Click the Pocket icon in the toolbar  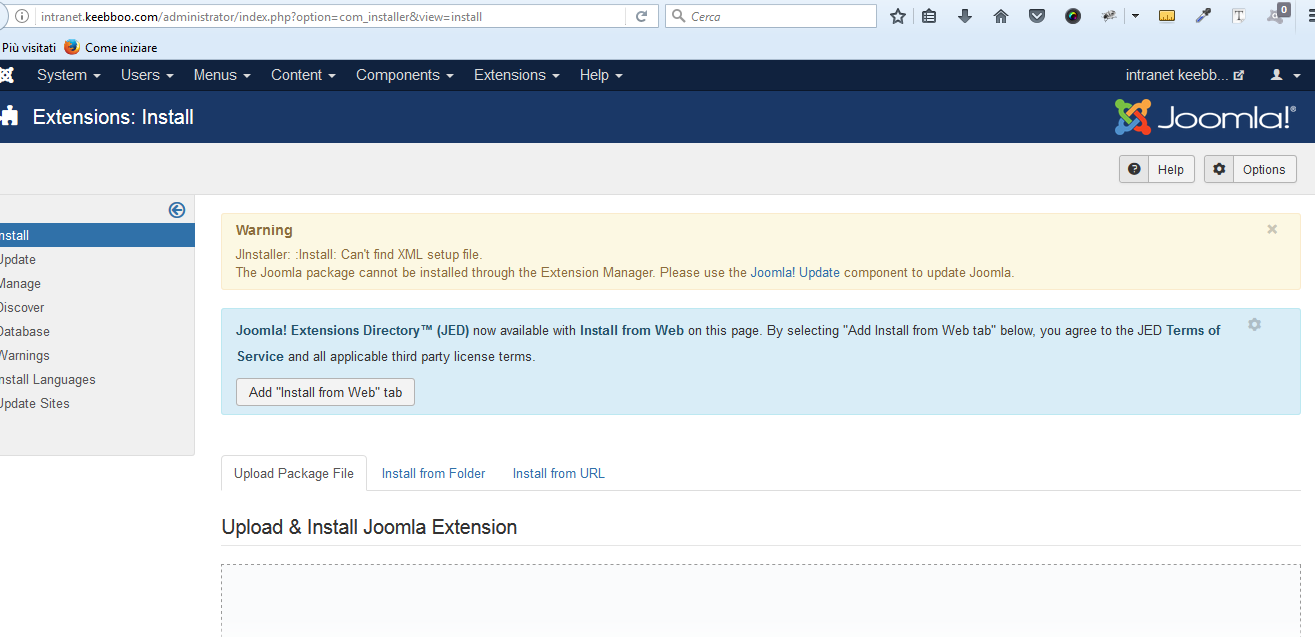tap(1037, 16)
